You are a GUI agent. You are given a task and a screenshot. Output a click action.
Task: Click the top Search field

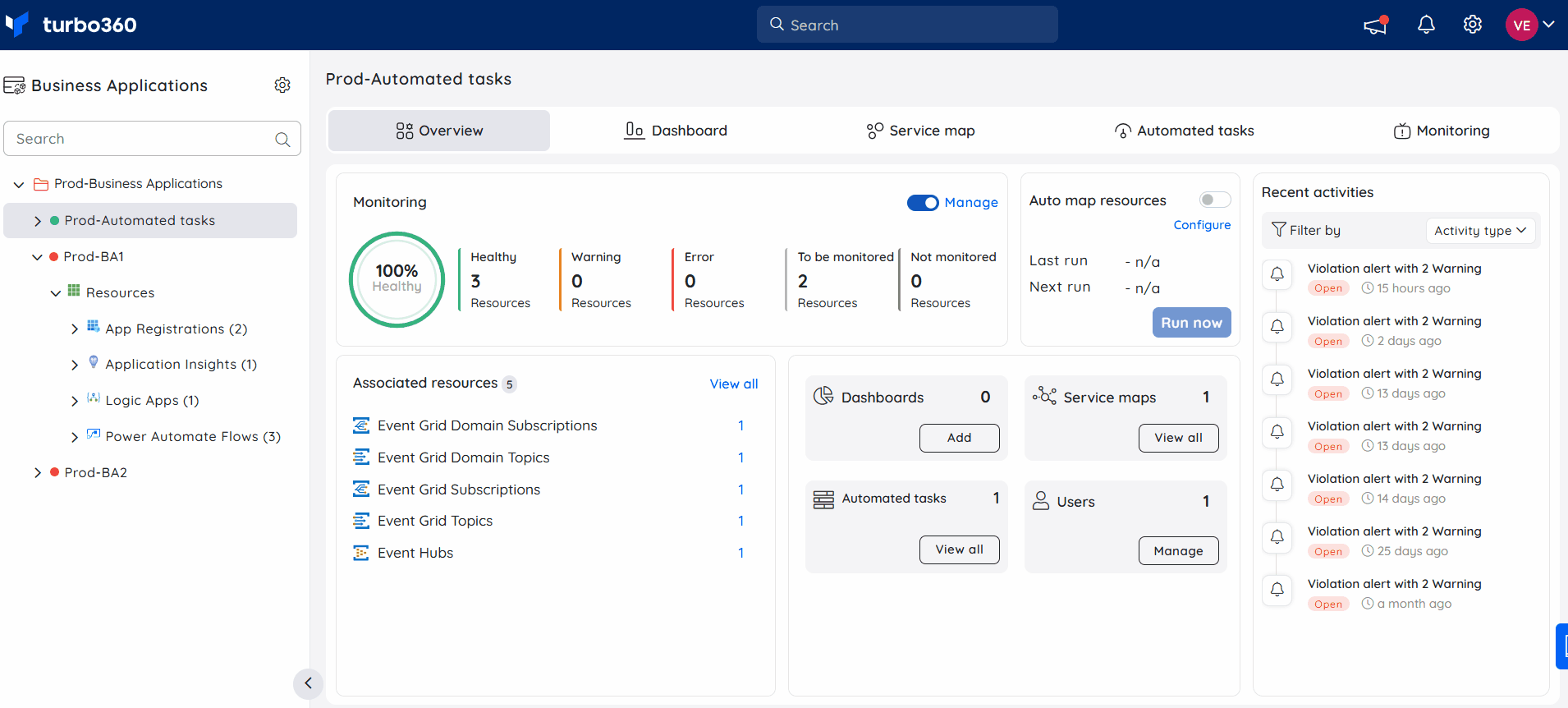click(x=907, y=25)
